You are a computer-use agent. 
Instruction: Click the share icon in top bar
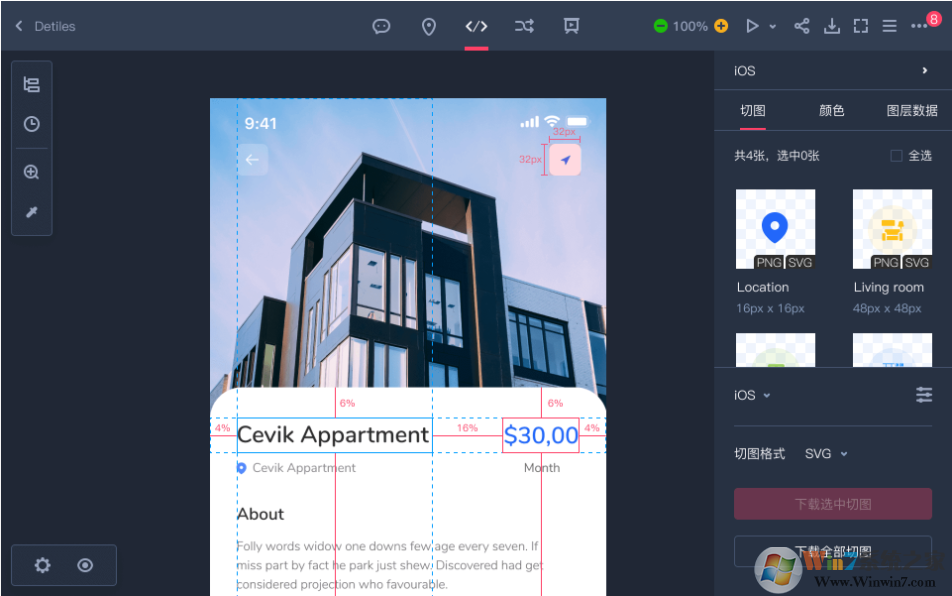[802, 26]
